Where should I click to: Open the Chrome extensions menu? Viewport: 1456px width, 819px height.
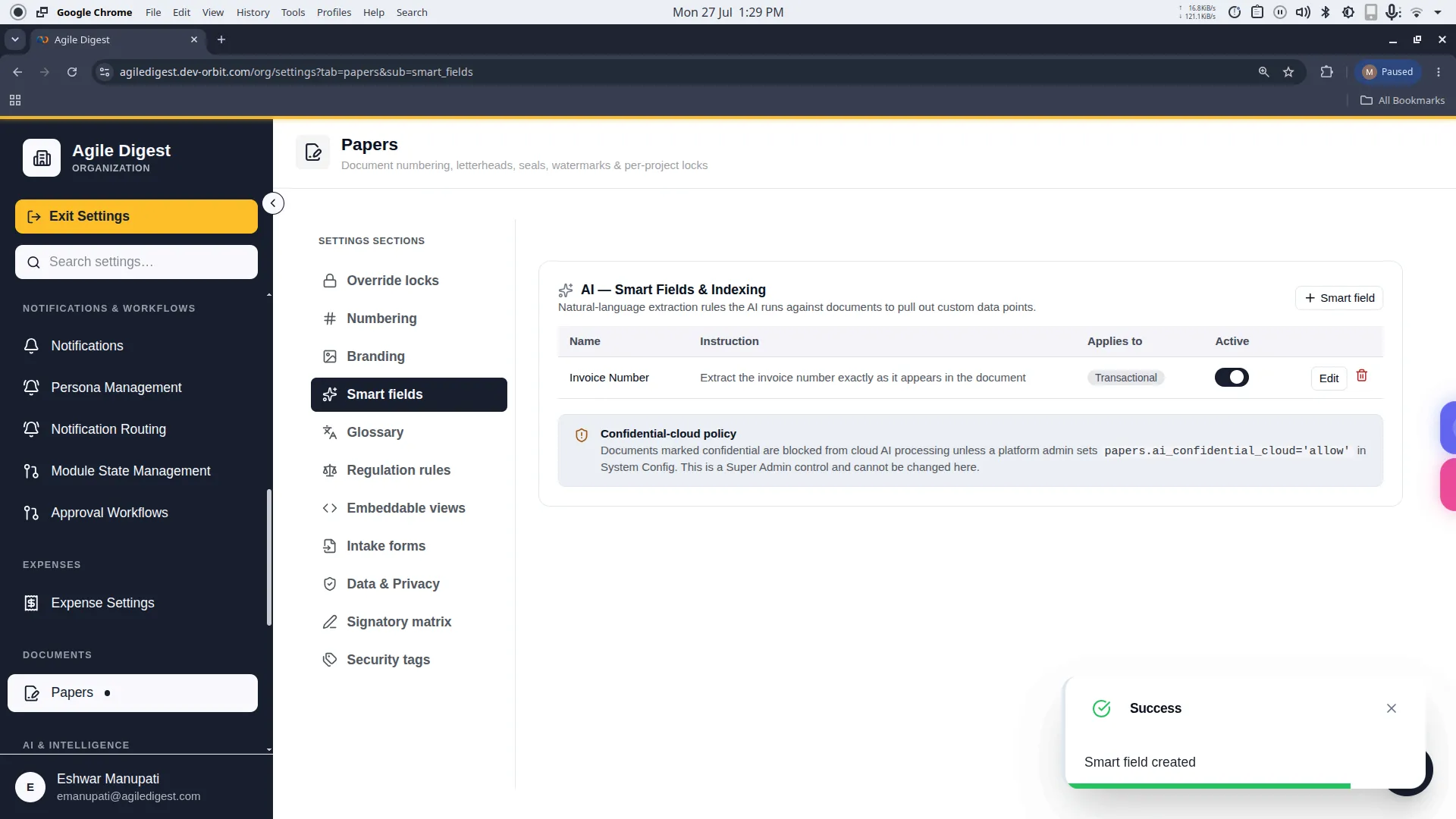click(1326, 72)
